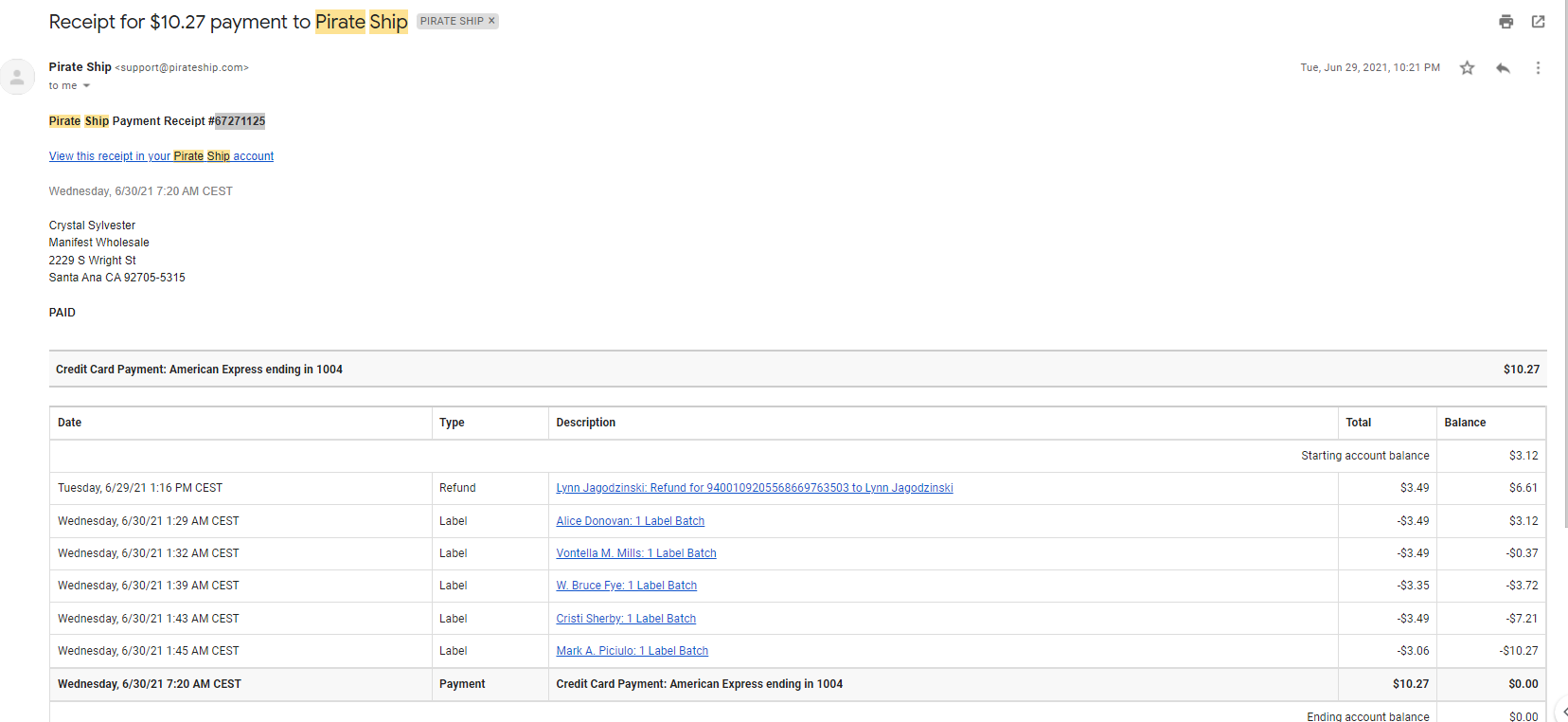The image size is (1568, 722).
Task: Open email in new window icon
Action: click(x=1538, y=22)
